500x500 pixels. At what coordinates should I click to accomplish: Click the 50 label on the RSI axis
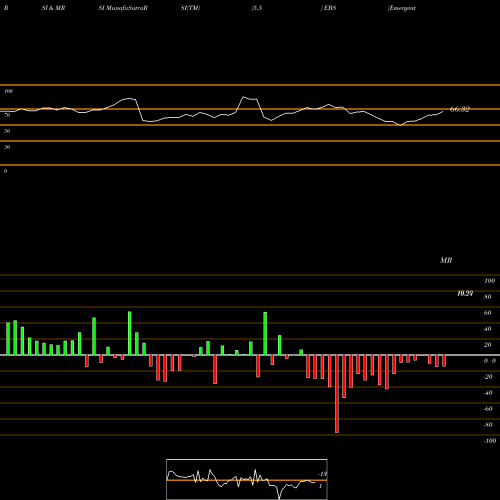point(7,131)
